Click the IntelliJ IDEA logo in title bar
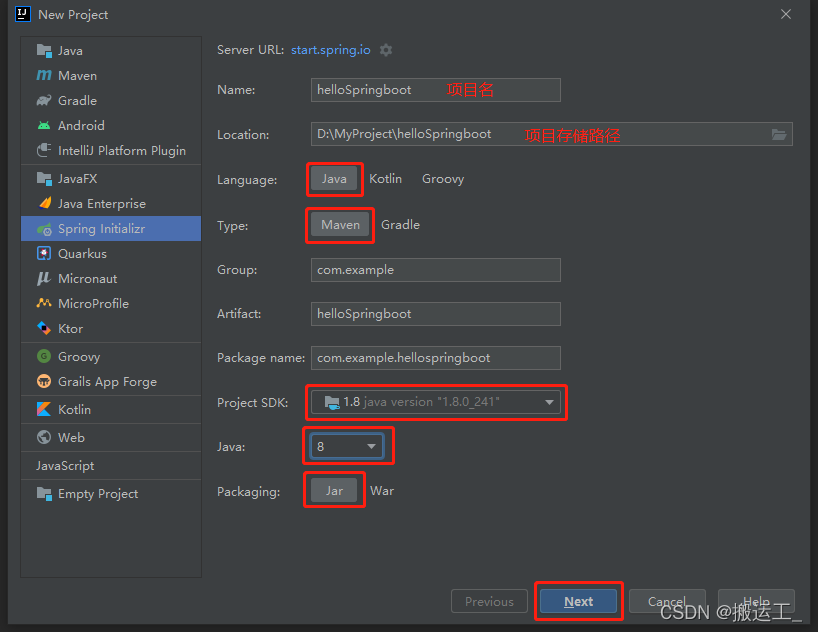This screenshot has height=632, width=818. pyautogui.click(x=23, y=14)
